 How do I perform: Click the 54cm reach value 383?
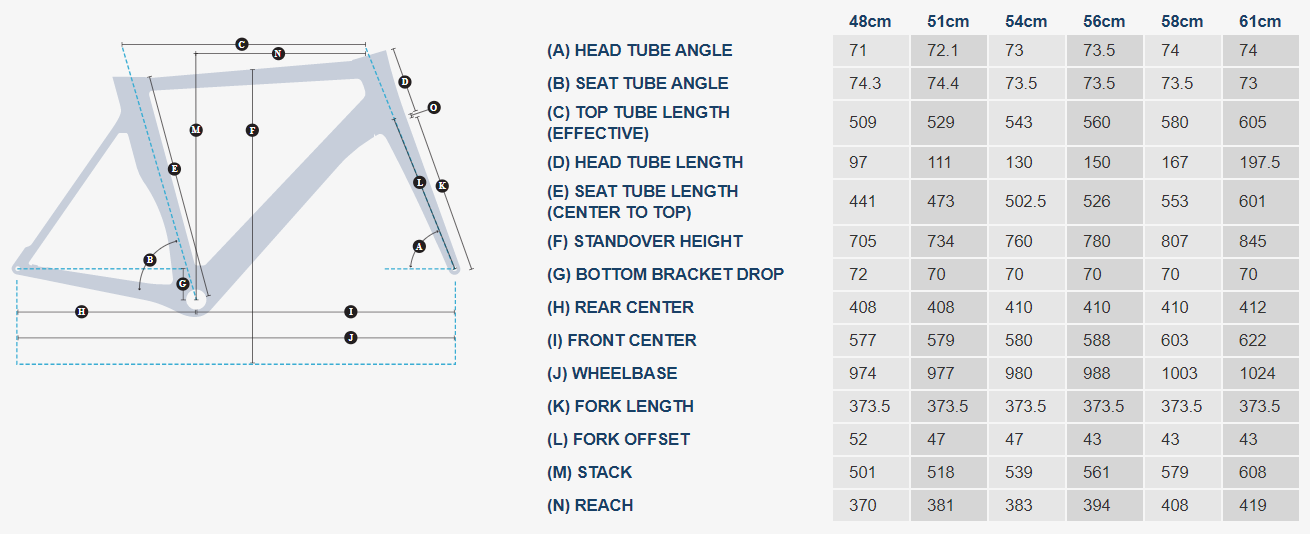pyautogui.click(x=1019, y=505)
